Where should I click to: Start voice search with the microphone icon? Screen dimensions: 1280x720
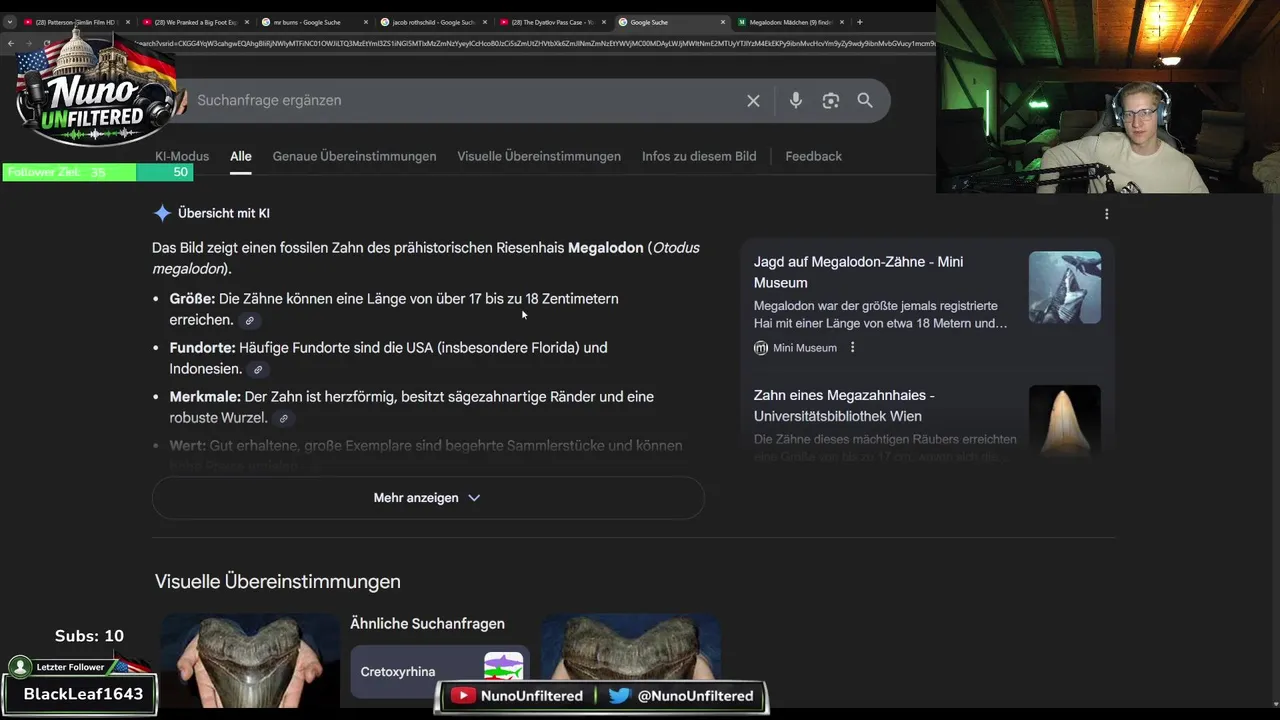click(796, 100)
